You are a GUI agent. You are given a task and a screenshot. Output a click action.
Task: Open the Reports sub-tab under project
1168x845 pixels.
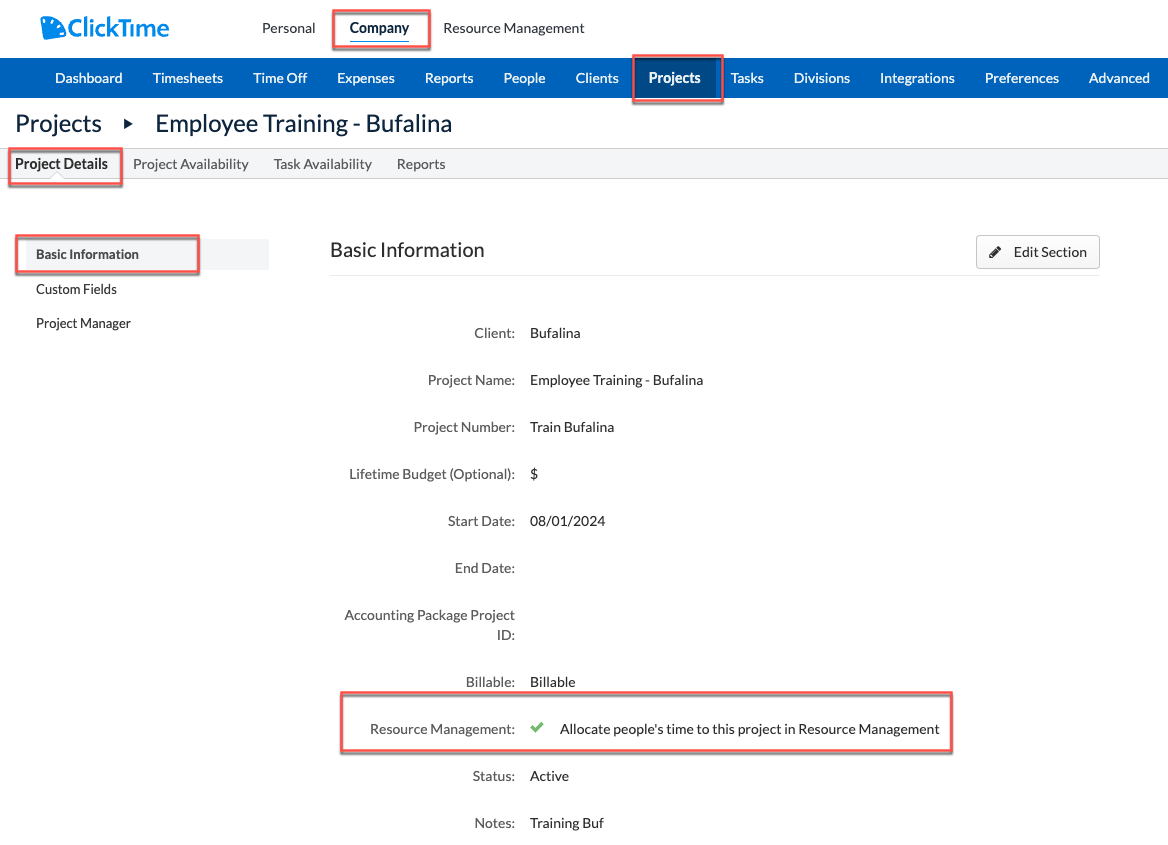(x=421, y=164)
